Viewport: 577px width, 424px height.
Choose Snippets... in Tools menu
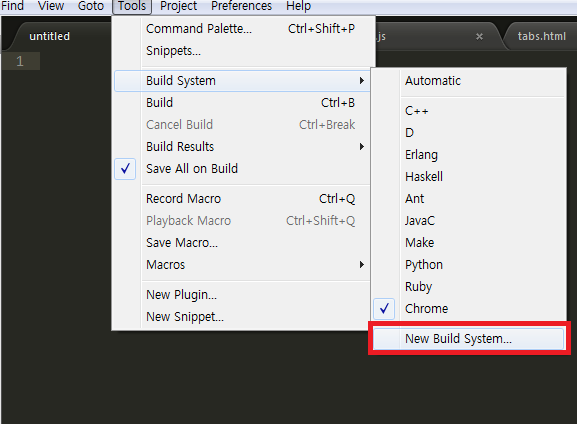click(242, 51)
